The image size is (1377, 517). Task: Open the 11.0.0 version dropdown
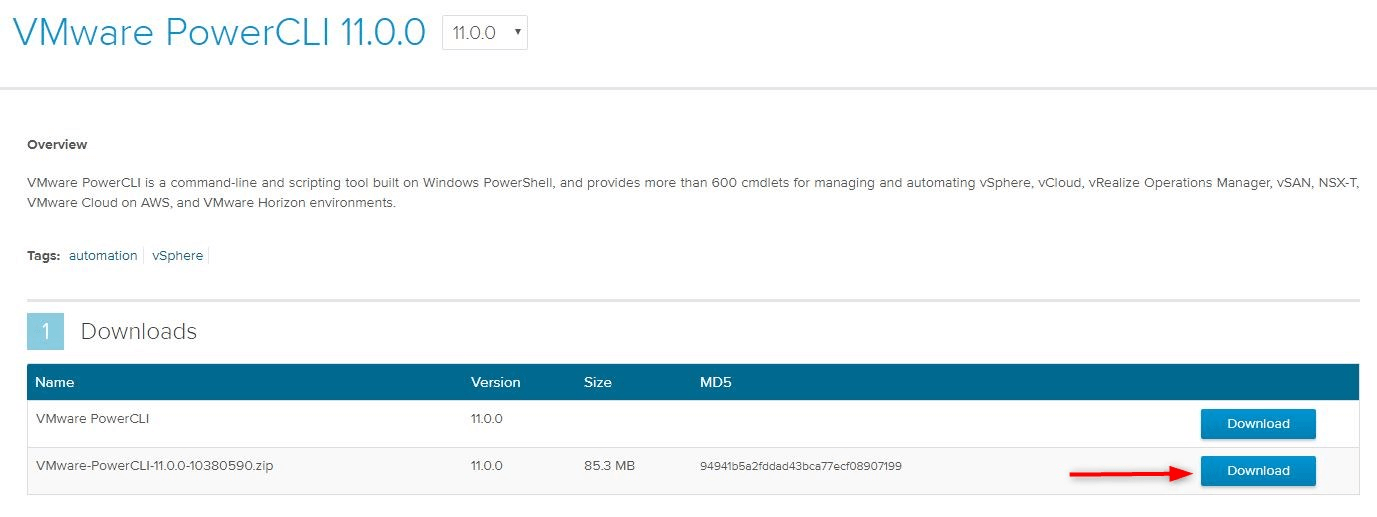485,32
